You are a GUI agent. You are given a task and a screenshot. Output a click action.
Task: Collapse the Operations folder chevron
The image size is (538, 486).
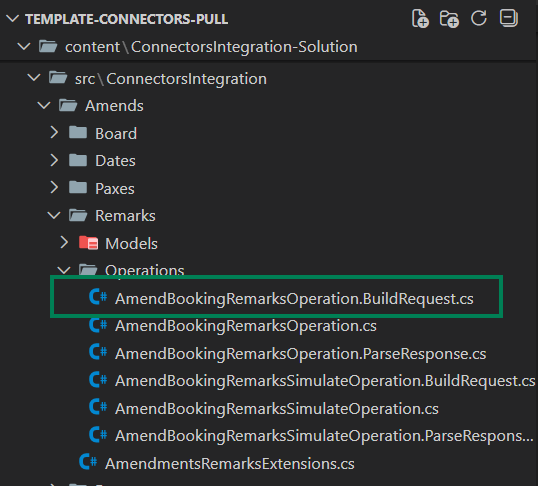(64, 270)
